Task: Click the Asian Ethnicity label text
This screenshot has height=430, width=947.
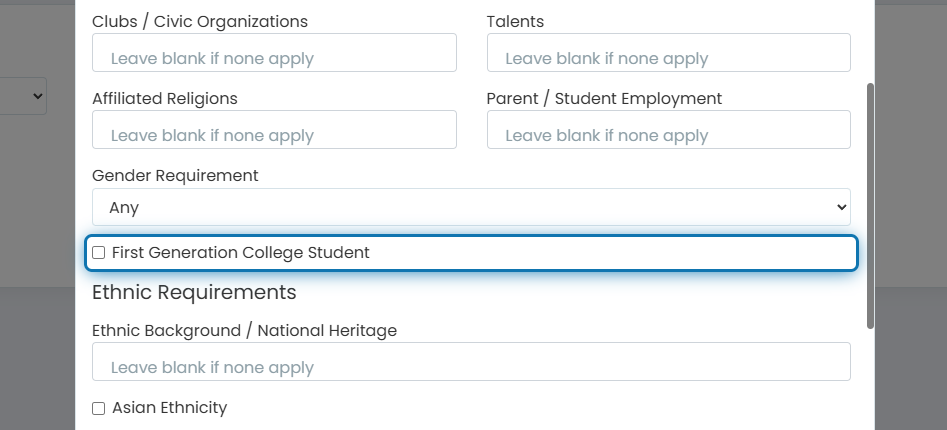Action: pos(170,408)
